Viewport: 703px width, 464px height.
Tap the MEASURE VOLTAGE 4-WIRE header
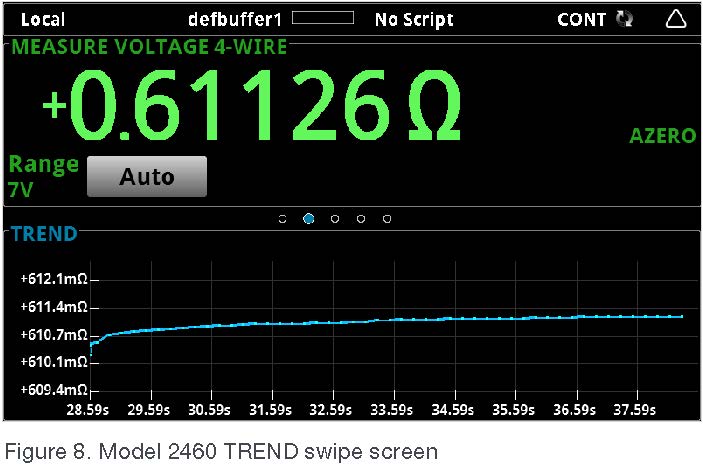click(149, 47)
